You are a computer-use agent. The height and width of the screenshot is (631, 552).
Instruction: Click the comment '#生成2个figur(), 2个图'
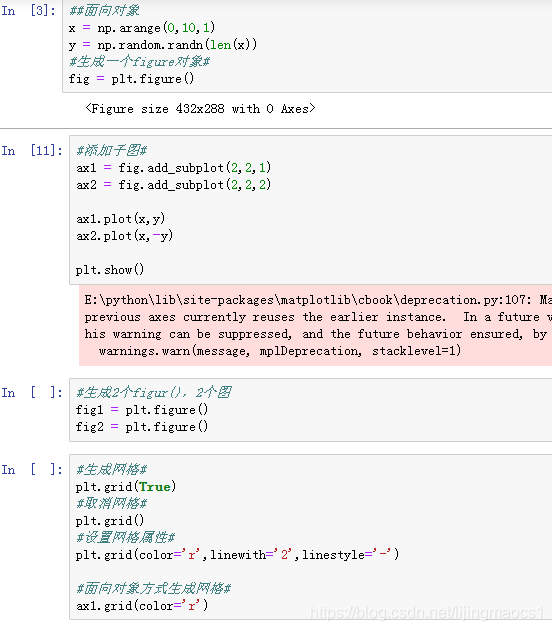coord(154,392)
